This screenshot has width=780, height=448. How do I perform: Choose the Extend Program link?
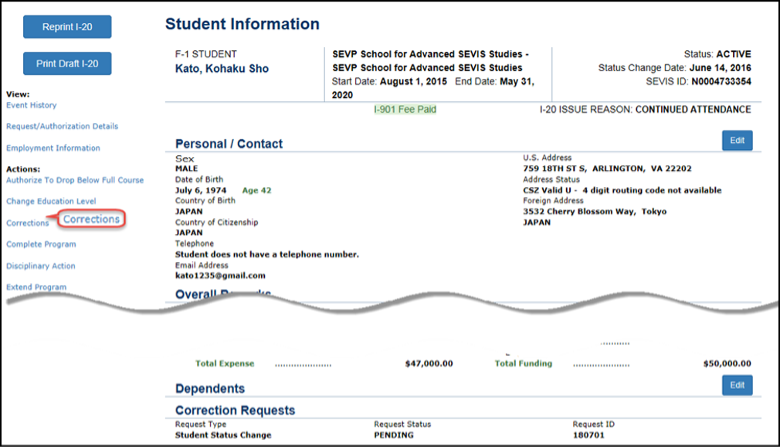point(36,287)
